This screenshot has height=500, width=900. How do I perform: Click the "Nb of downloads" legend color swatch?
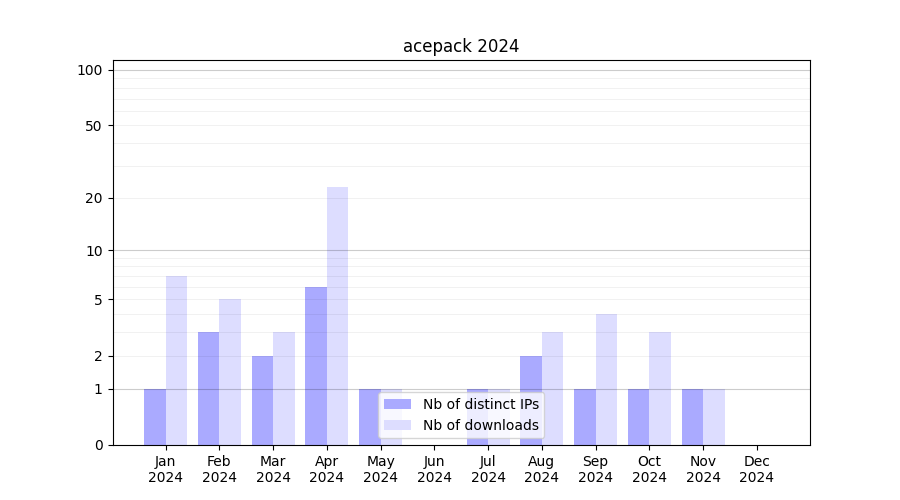pyautogui.click(x=397, y=425)
